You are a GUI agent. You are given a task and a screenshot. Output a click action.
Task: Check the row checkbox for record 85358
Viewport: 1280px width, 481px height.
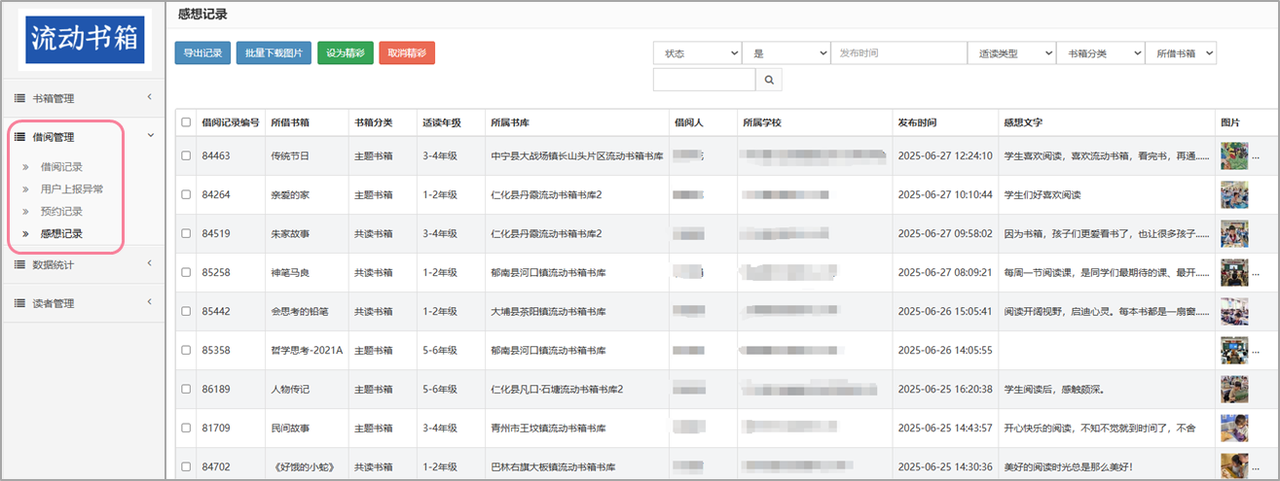click(x=186, y=350)
